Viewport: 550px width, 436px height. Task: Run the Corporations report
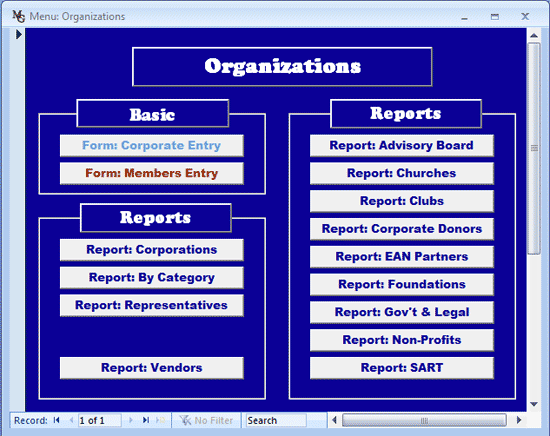click(x=152, y=250)
